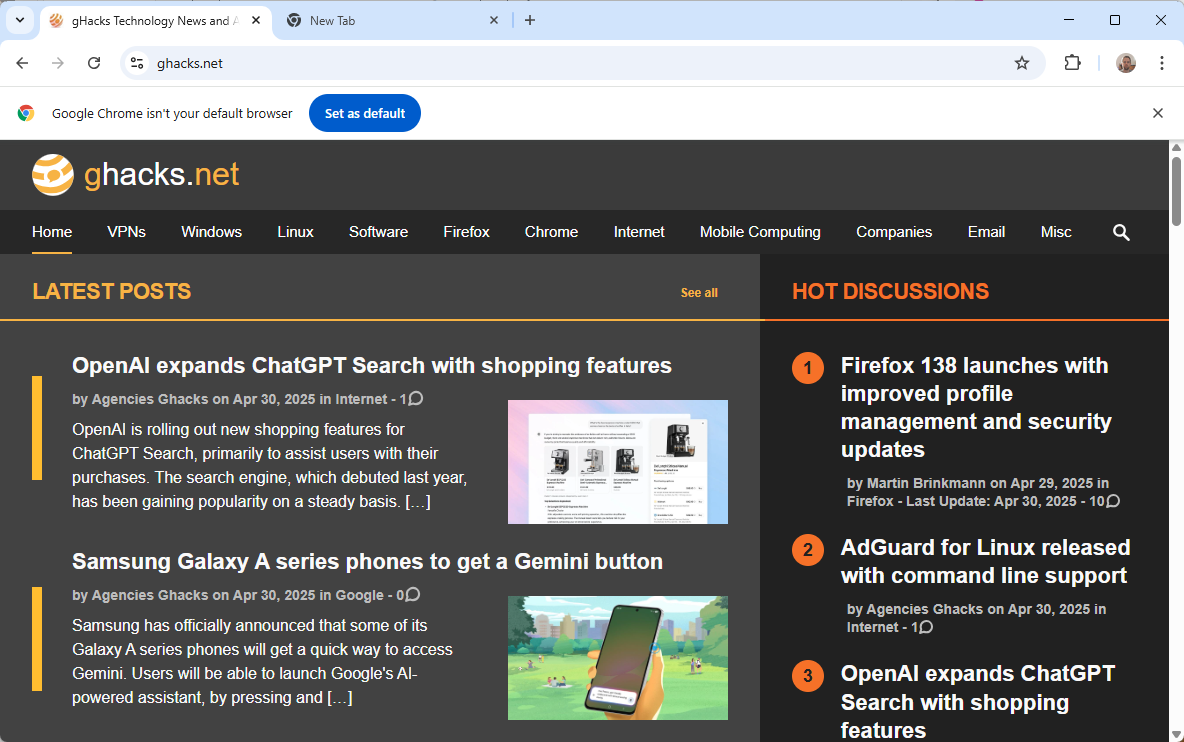Reload the current page
The image size is (1184, 742).
pos(94,63)
